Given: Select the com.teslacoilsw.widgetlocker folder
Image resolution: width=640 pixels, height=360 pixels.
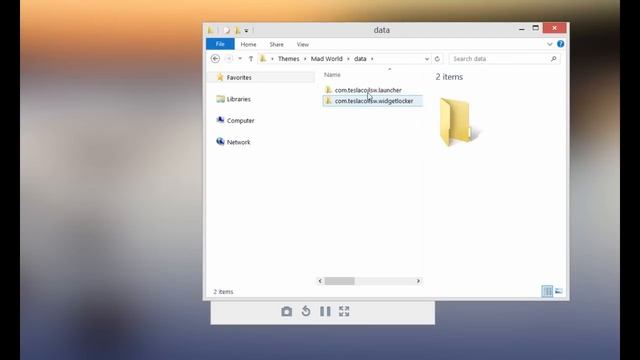Looking at the screenshot, I should click(x=373, y=101).
